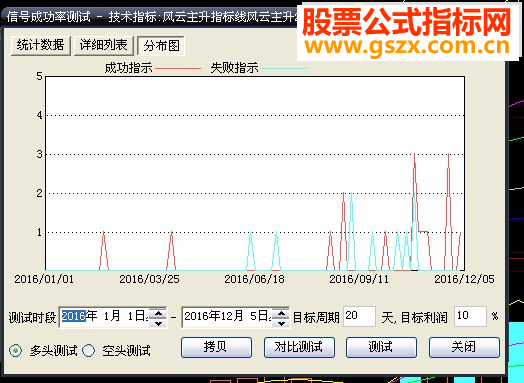Click the 2016/12/05 axis date label
Image resolution: width=524 pixels, height=383 pixels.
point(464,279)
